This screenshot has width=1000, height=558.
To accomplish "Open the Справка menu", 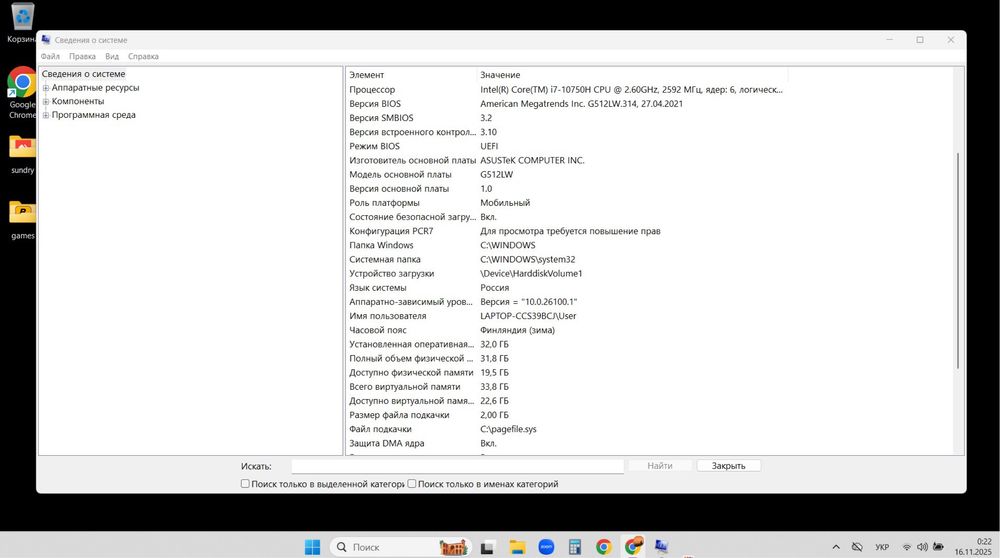I will pos(143,56).
